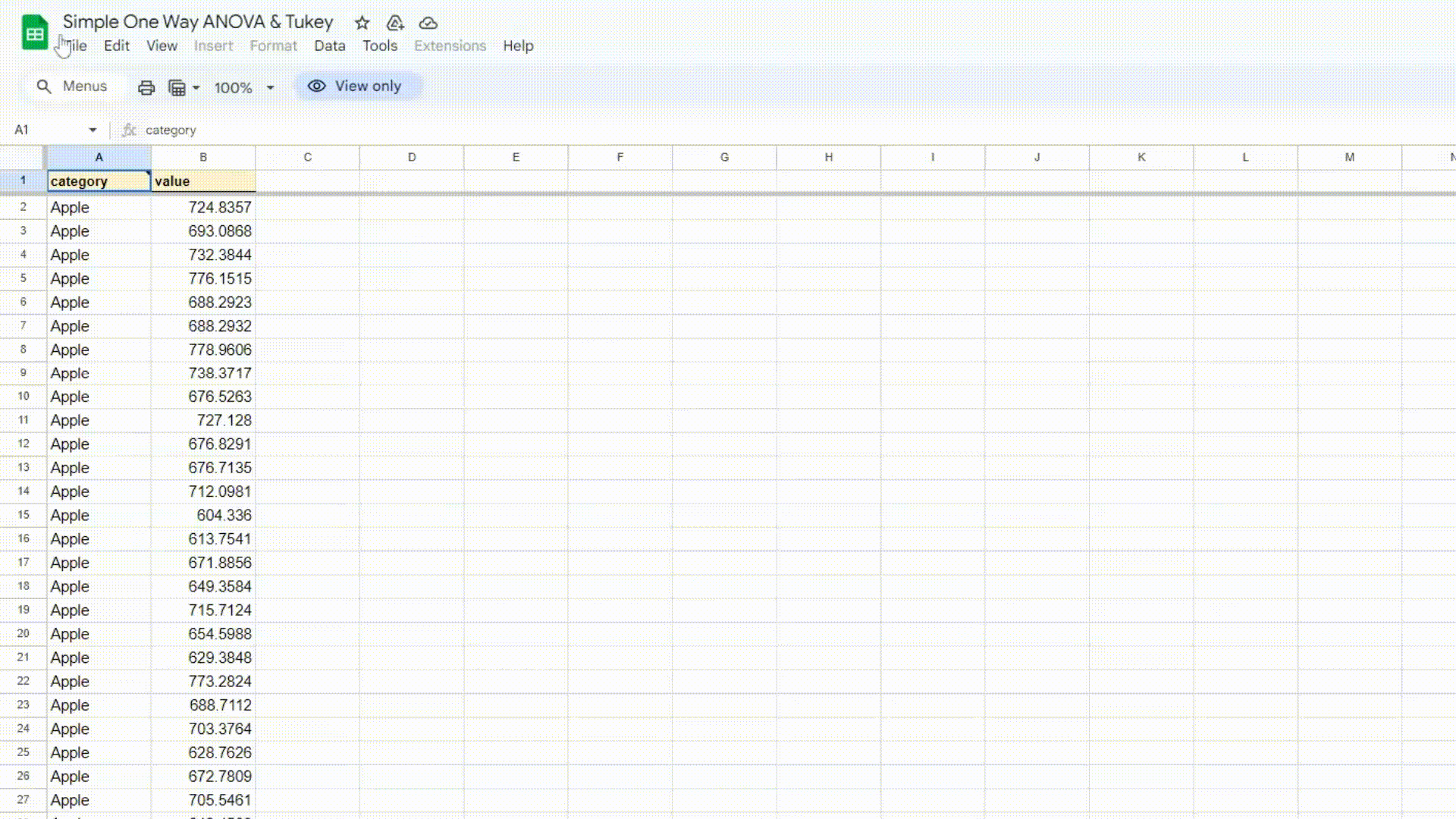Open the 100% zoom dropdown

pos(244,88)
